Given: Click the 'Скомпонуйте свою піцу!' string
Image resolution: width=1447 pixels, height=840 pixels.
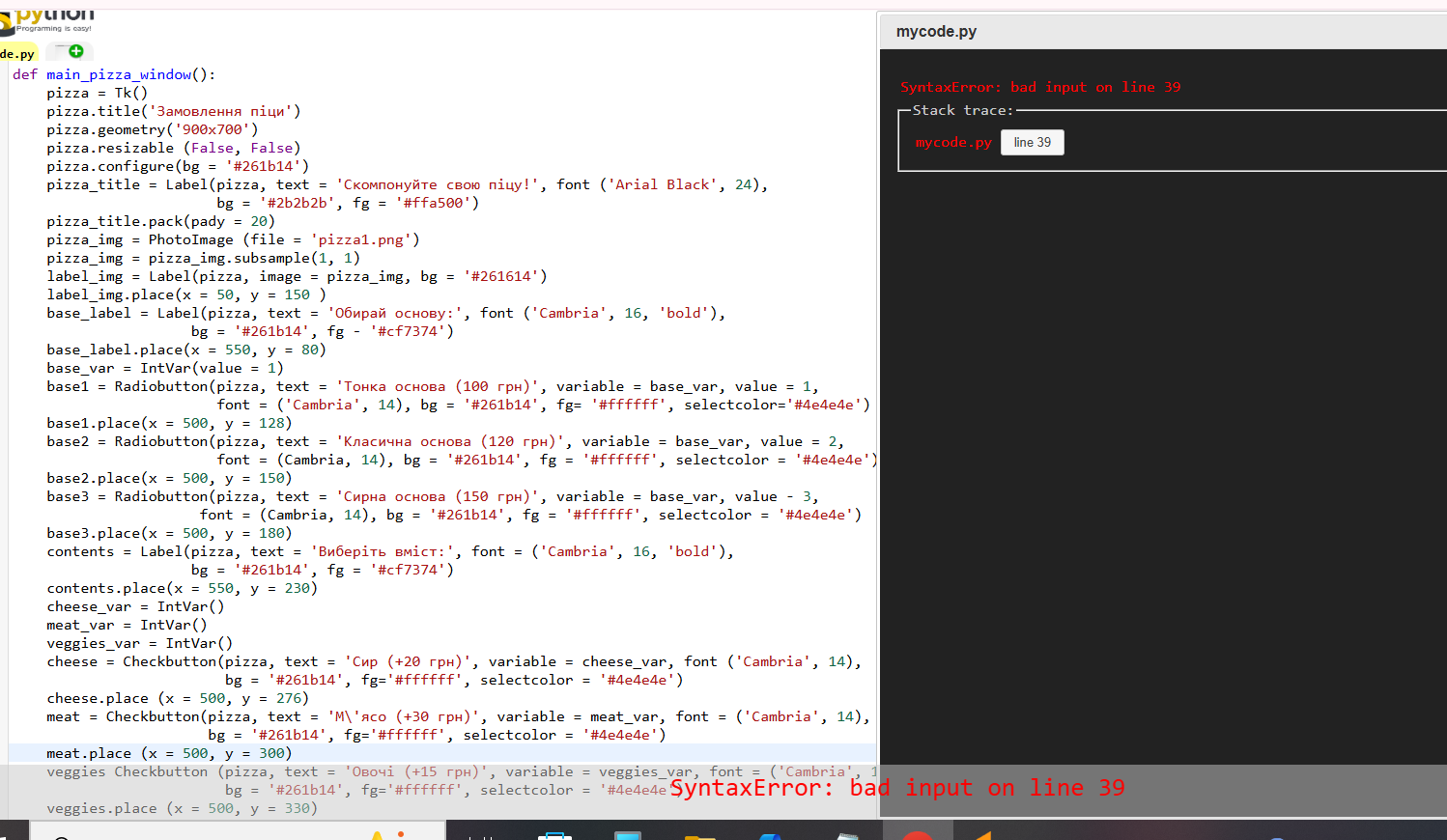Looking at the screenshot, I should pyautogui.click(x=438, y=184).
